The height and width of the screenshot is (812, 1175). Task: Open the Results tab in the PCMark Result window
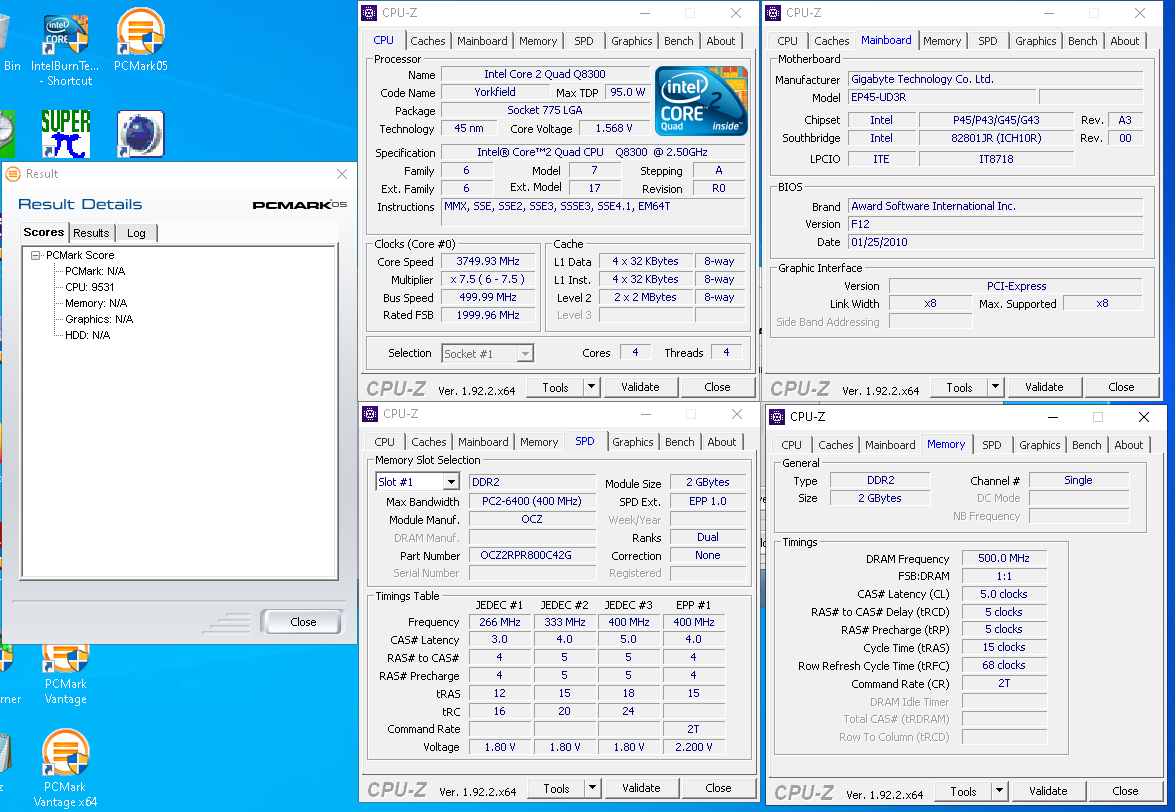[91, 233]
